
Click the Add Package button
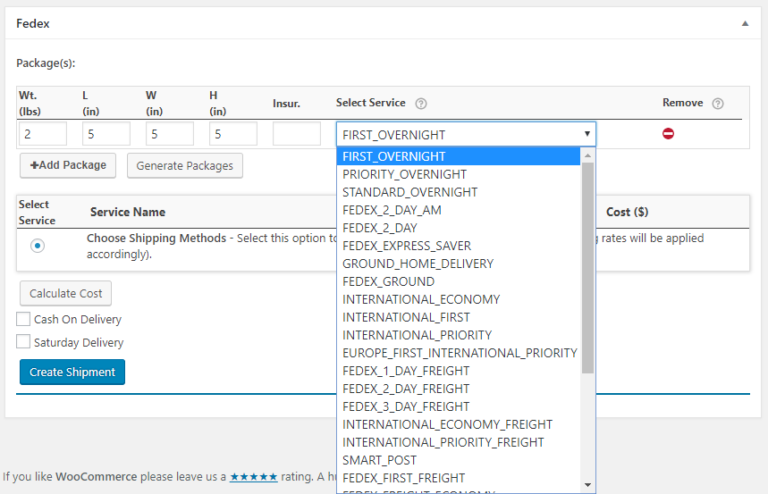point(68,165)
